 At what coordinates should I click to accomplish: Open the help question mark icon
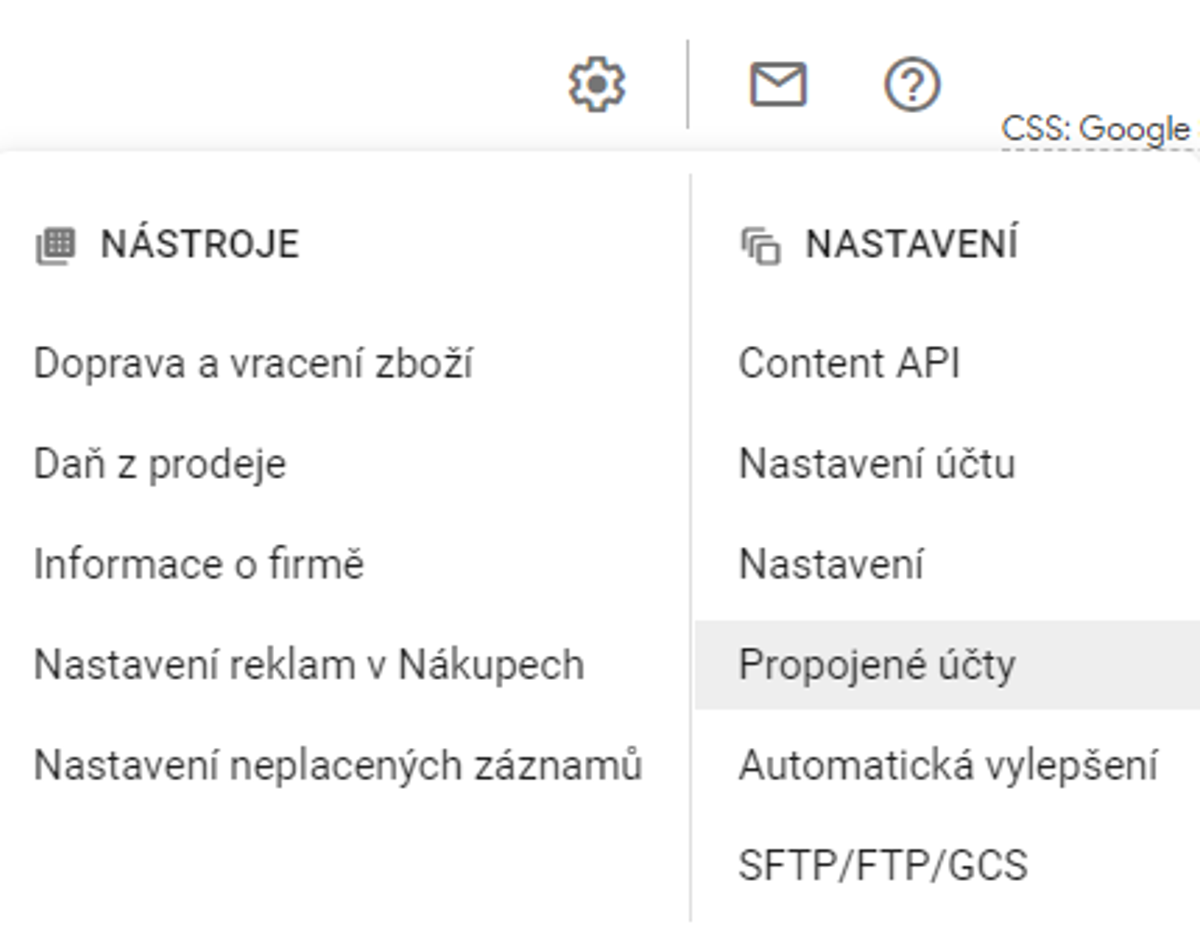[912, 84]
